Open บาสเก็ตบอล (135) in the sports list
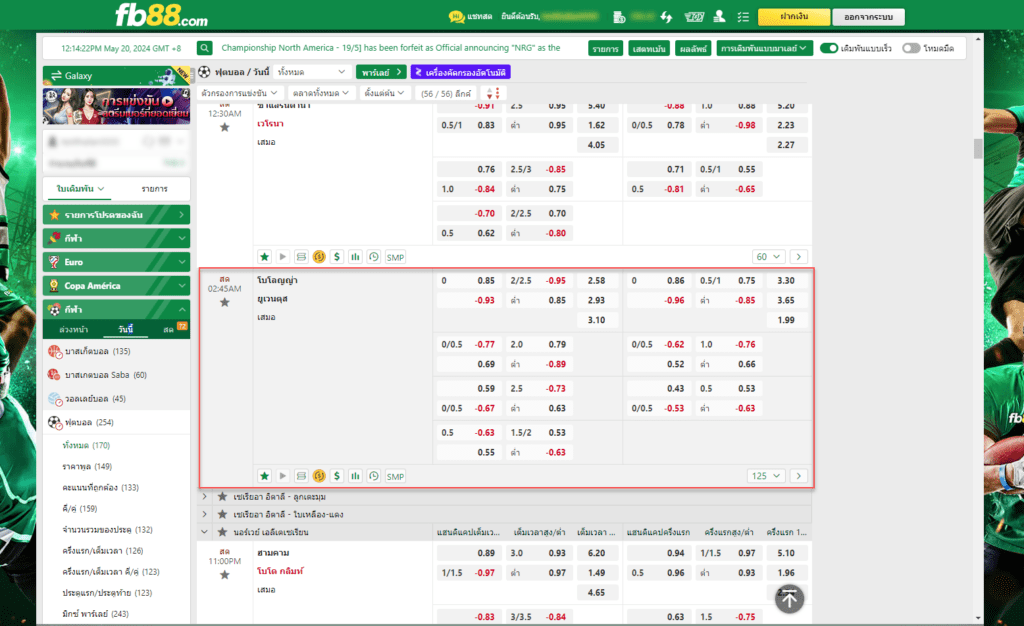Image resolution: width=1024 pixels, height=626 pixels. point(116,351)
